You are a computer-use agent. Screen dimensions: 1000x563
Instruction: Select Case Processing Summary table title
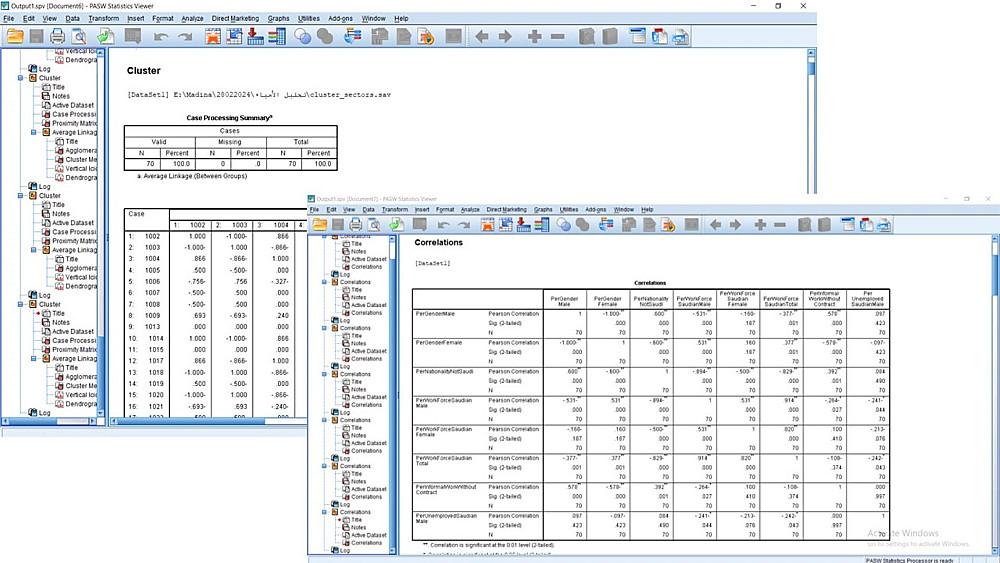pos(230,118)
